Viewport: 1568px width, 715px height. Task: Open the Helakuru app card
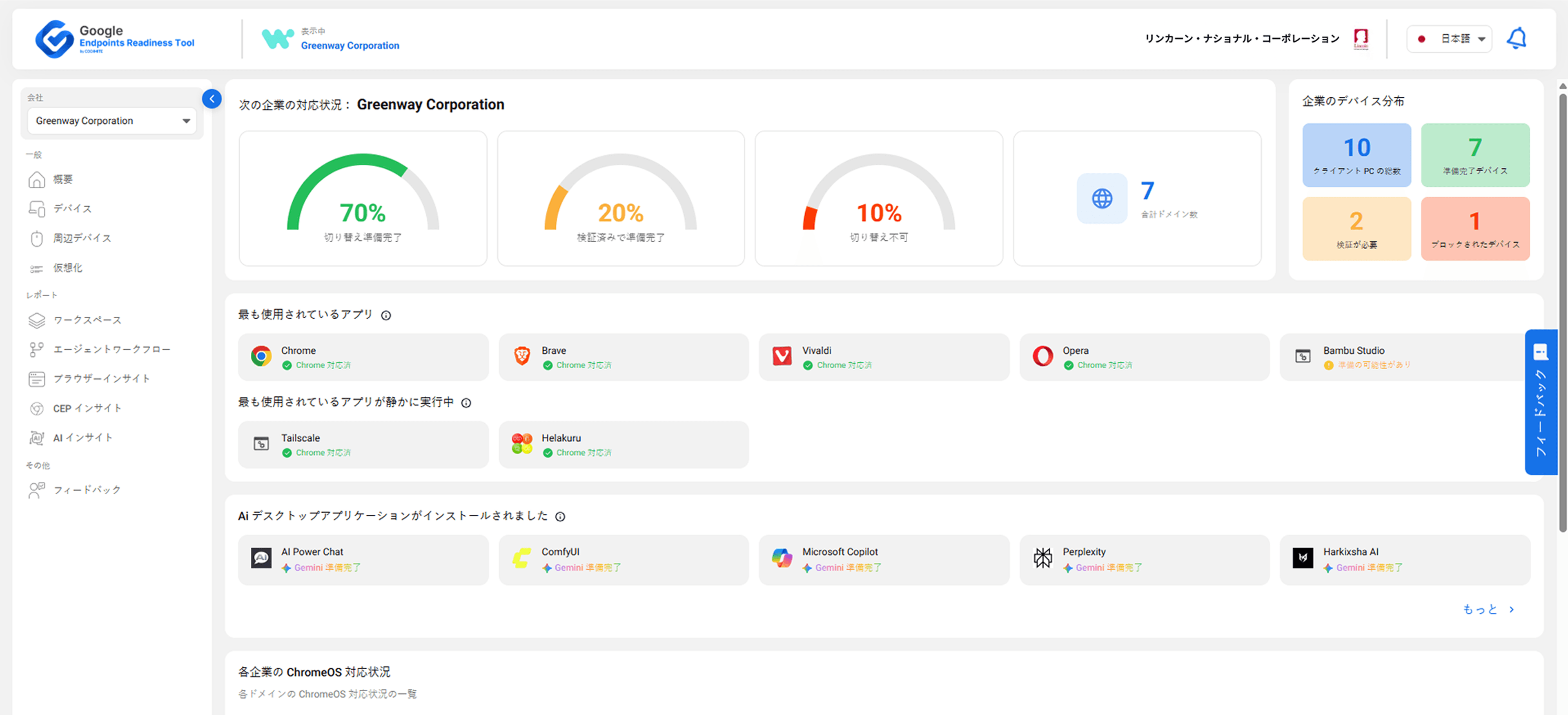(x=623, y=445)
